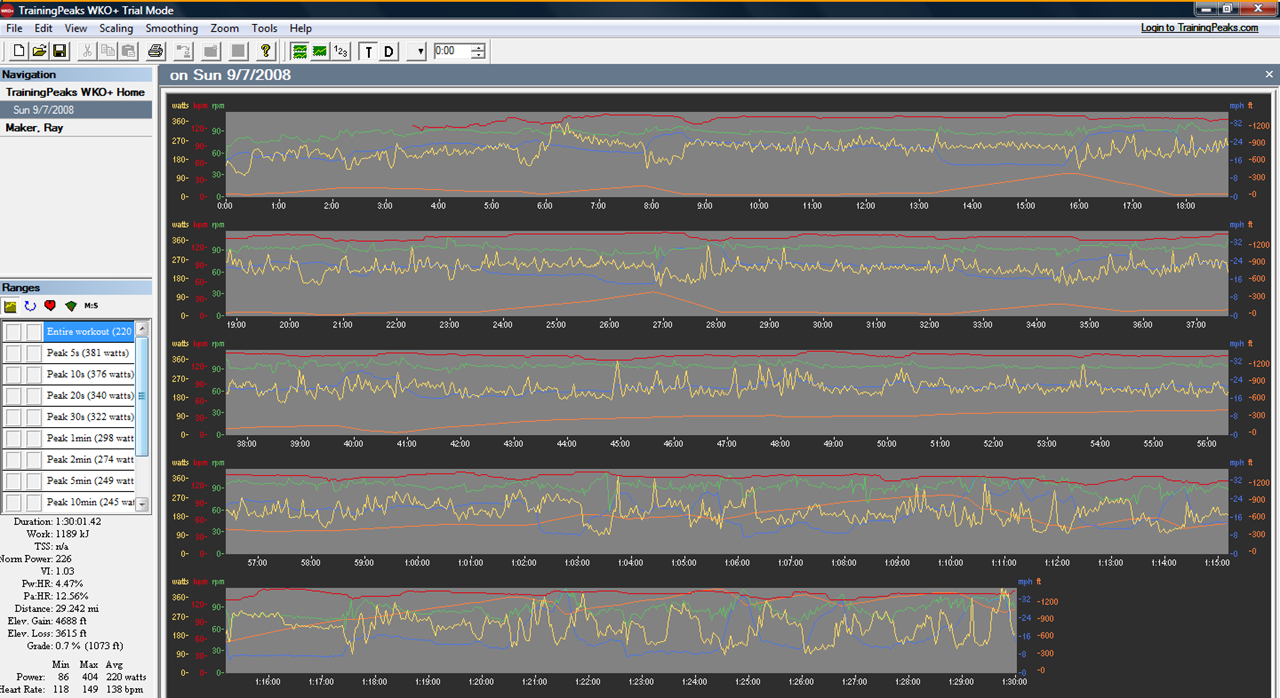Click the Save floppy disk icon
This screenshot has height=698, width=1280.
point(60,50)
